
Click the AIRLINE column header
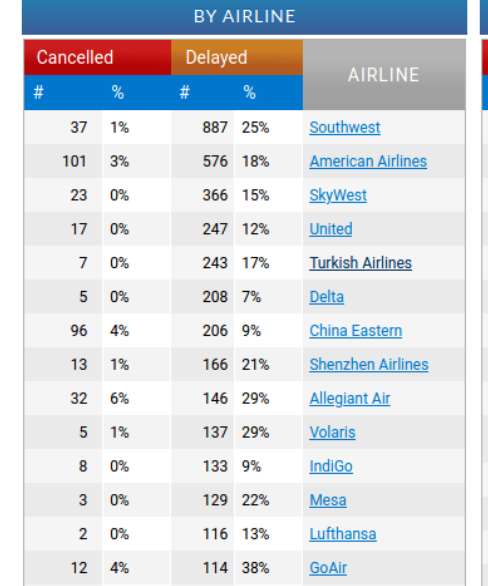pyautogui.click(x=384, y=75)
